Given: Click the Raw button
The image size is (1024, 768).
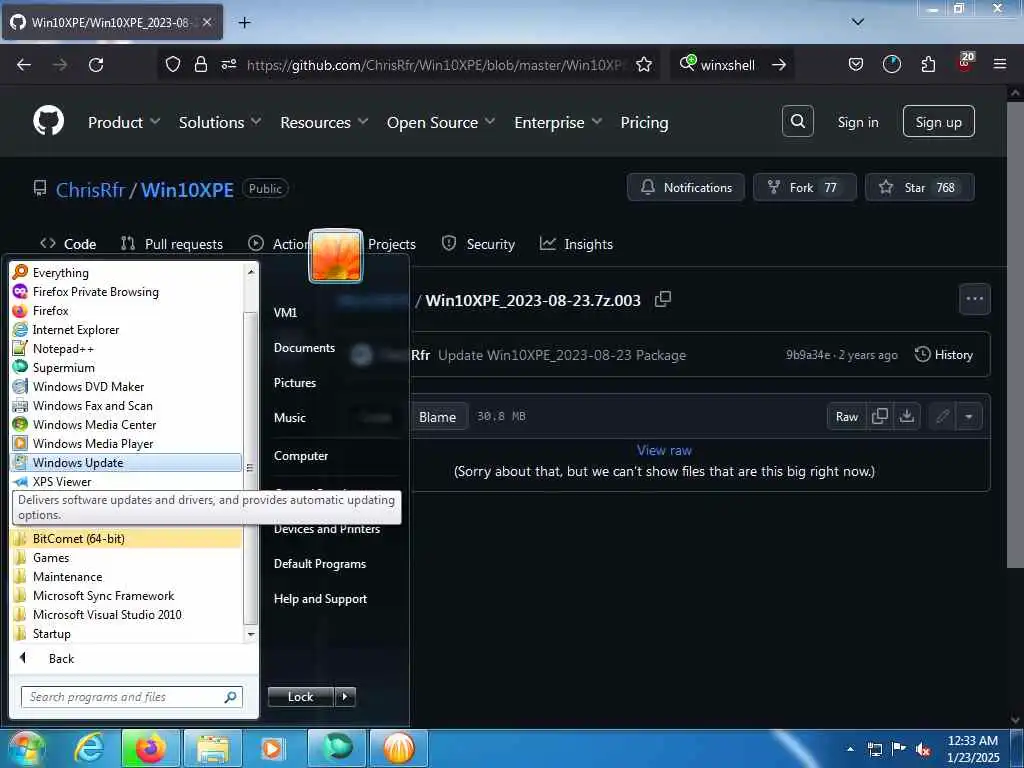Looking at the screenshot, I should (846, 416).
